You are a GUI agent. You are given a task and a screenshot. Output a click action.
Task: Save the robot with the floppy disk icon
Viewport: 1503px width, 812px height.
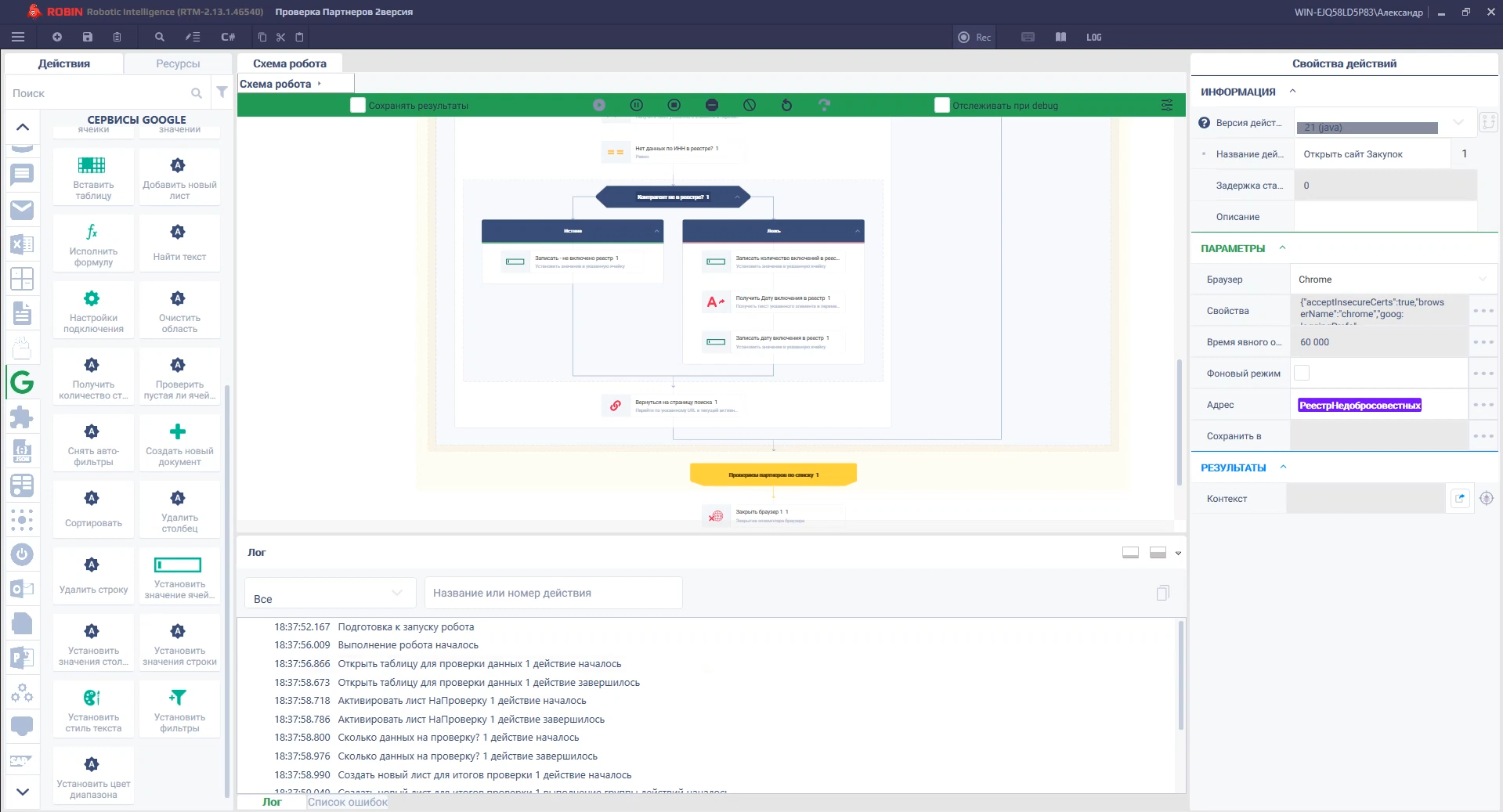88,37
